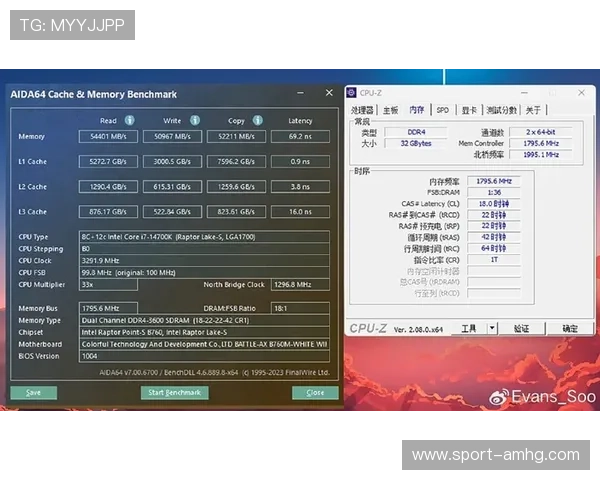Click the Memory Read result field

[x=108, y=136]
